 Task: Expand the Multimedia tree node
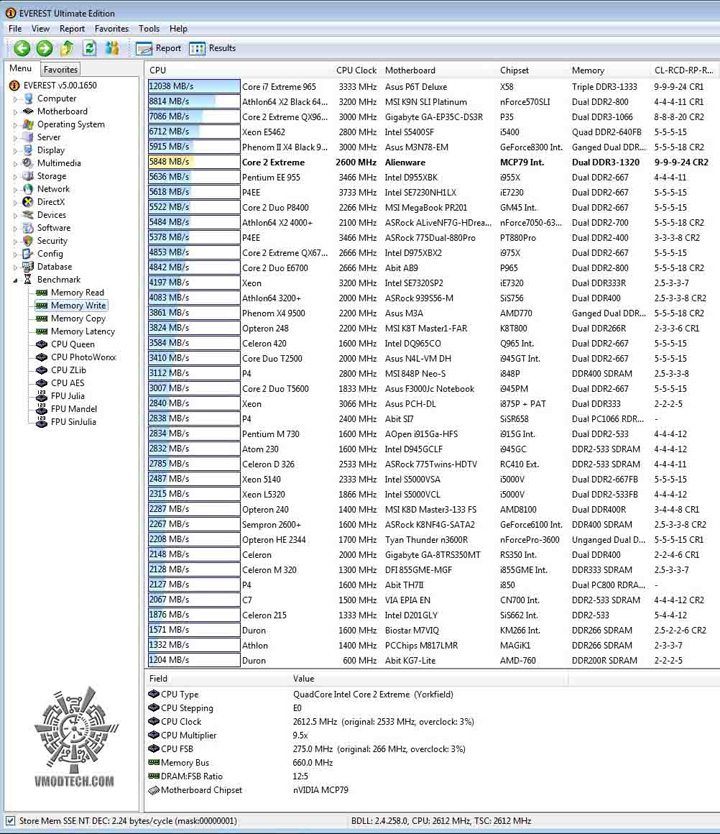coord(15,163)
